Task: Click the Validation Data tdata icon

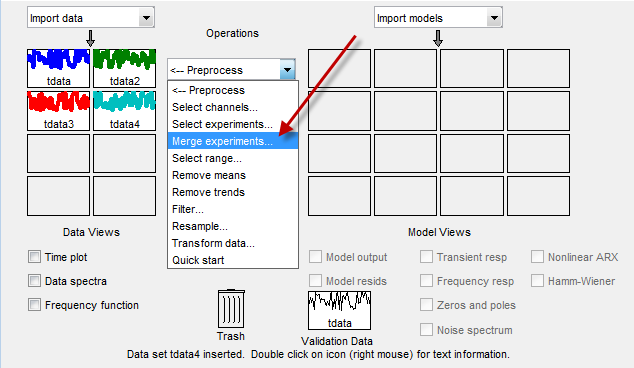Action: pyautogui.click(x=339, y=310)
